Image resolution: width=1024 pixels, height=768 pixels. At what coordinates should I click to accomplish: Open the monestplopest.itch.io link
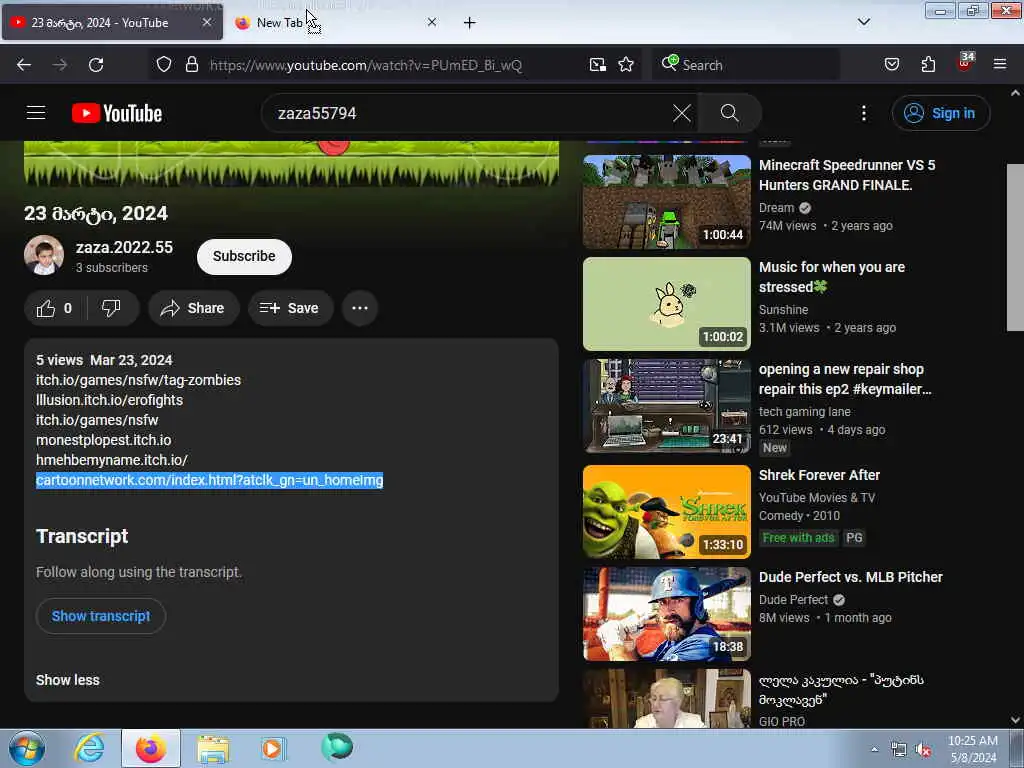point(103,440)
